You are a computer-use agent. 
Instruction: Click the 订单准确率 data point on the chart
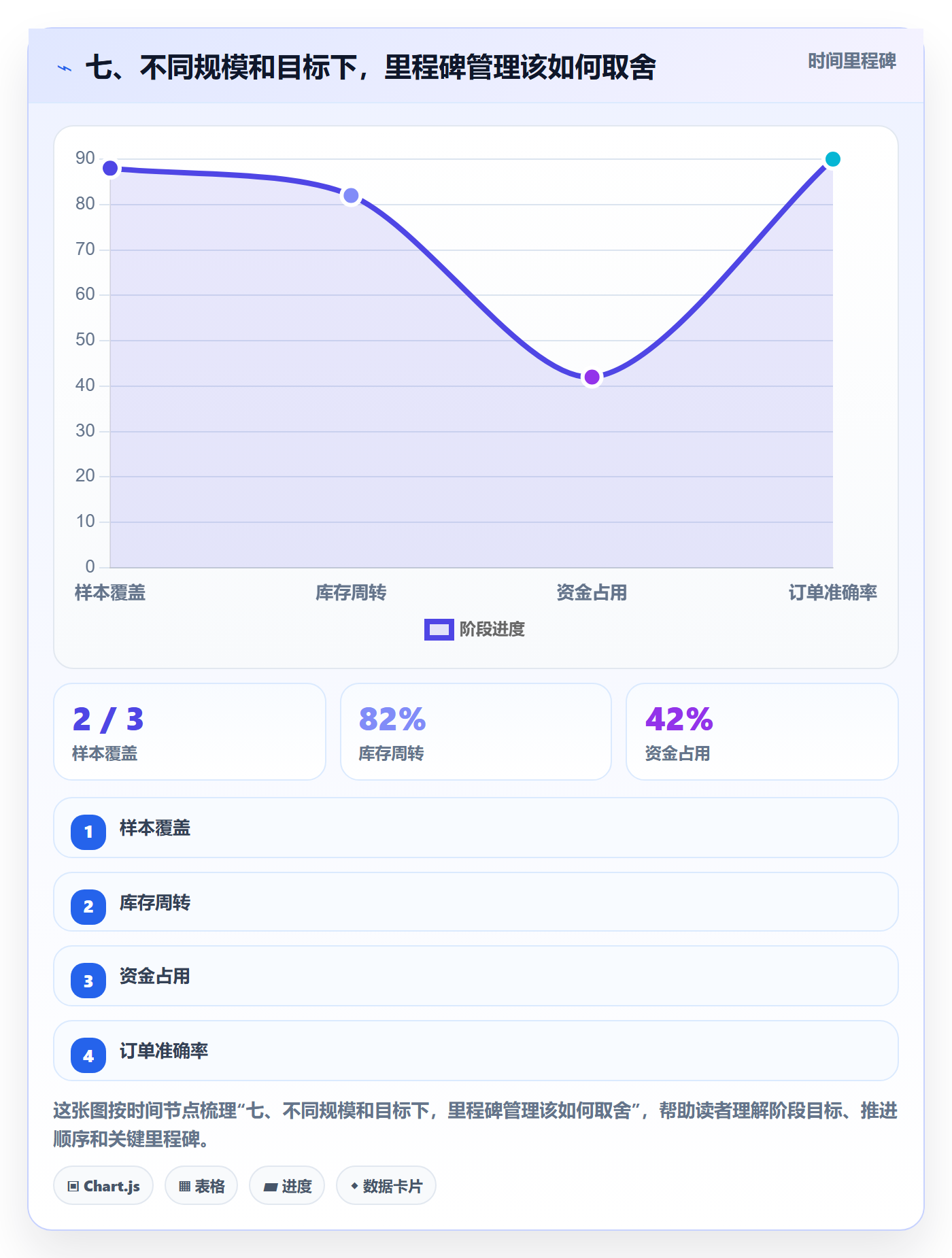(833, 159)
